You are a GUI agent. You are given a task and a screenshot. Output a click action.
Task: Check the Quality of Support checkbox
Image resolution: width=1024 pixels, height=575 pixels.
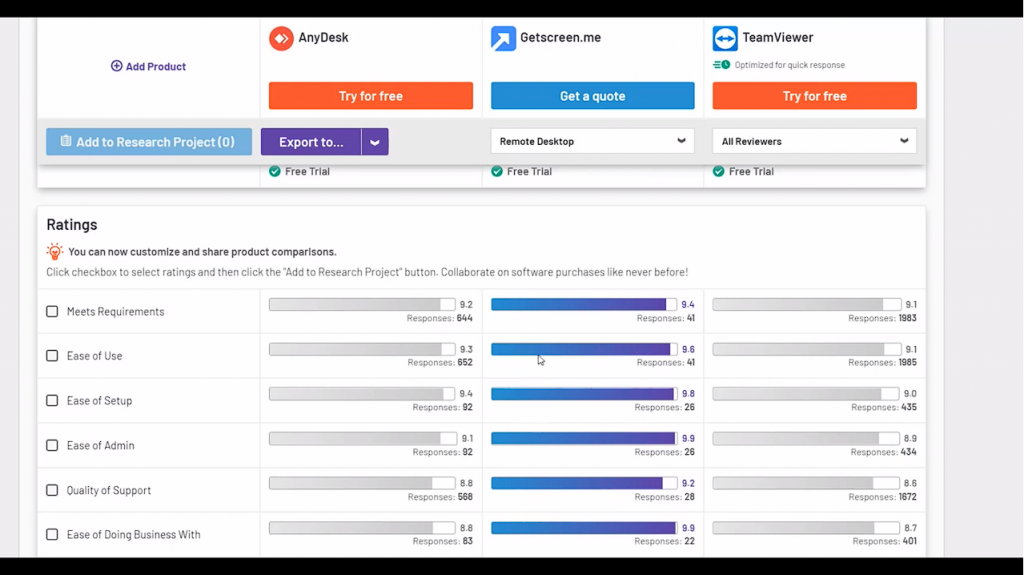coord(52,490)
